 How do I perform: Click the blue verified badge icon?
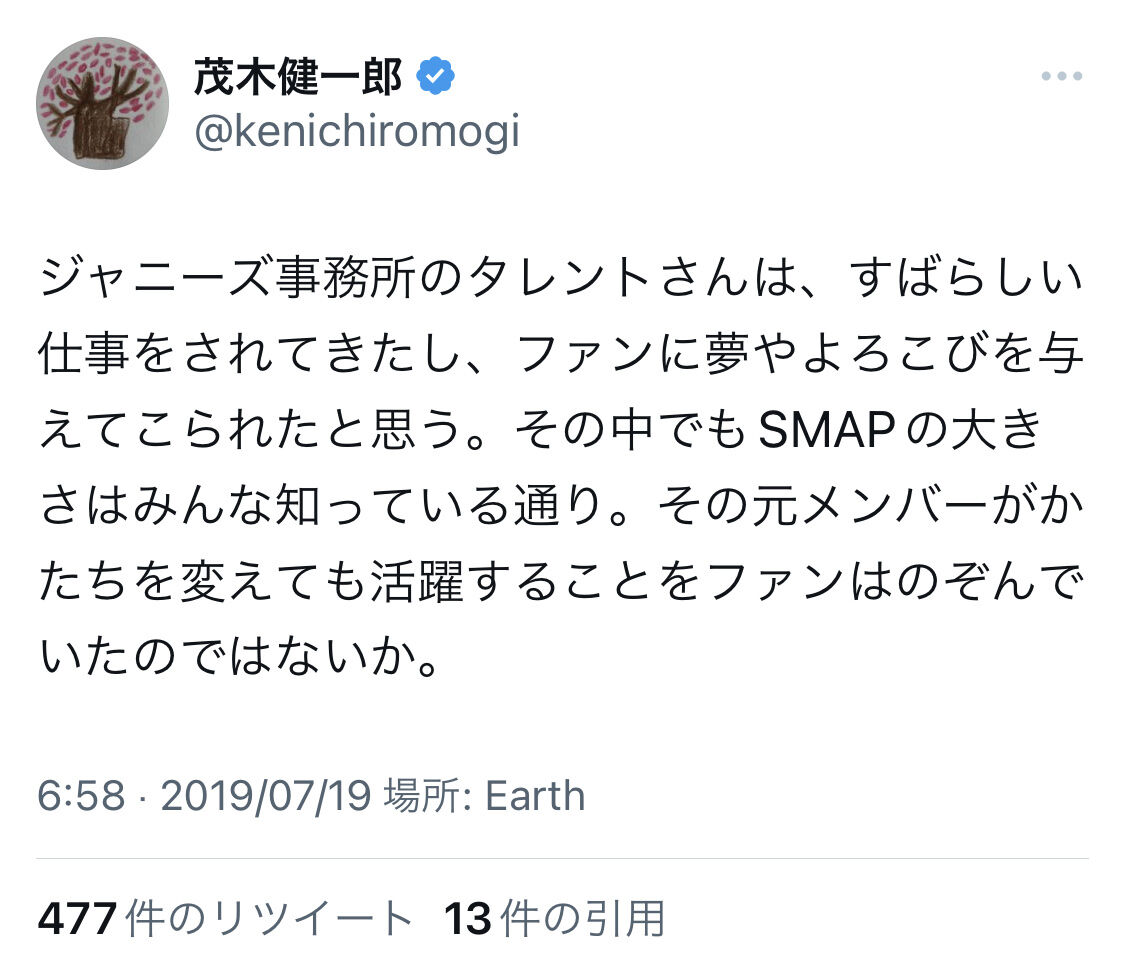(x=436, y=77)
